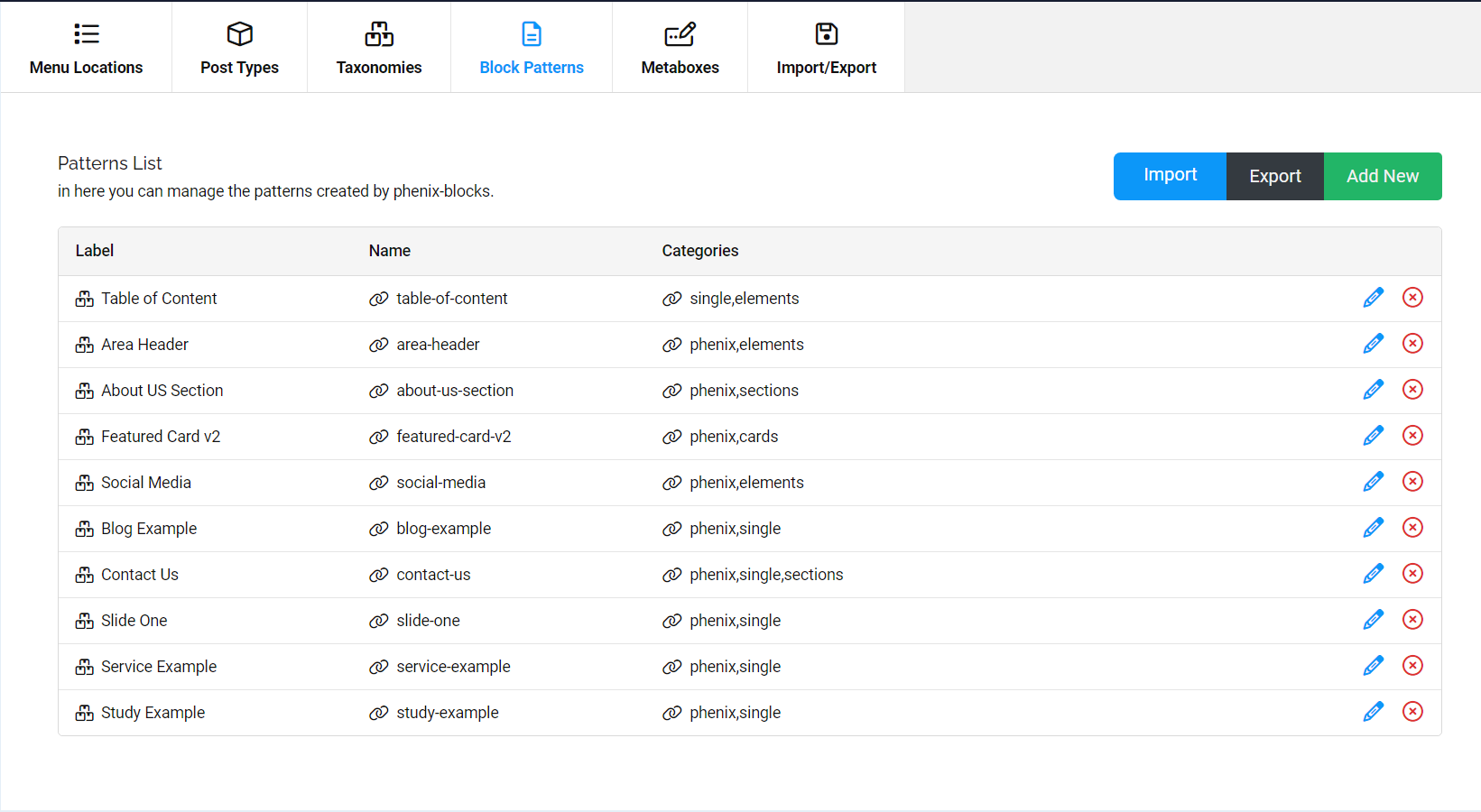The image size is (1481, 812).
Task: Click the 'social-media' name cell
Action: 441,483
